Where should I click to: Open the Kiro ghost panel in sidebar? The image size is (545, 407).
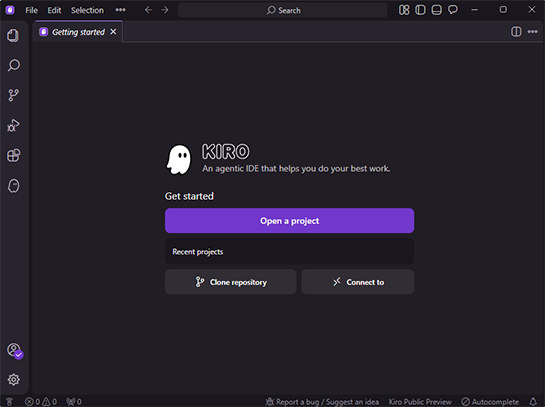pos(14,186)
